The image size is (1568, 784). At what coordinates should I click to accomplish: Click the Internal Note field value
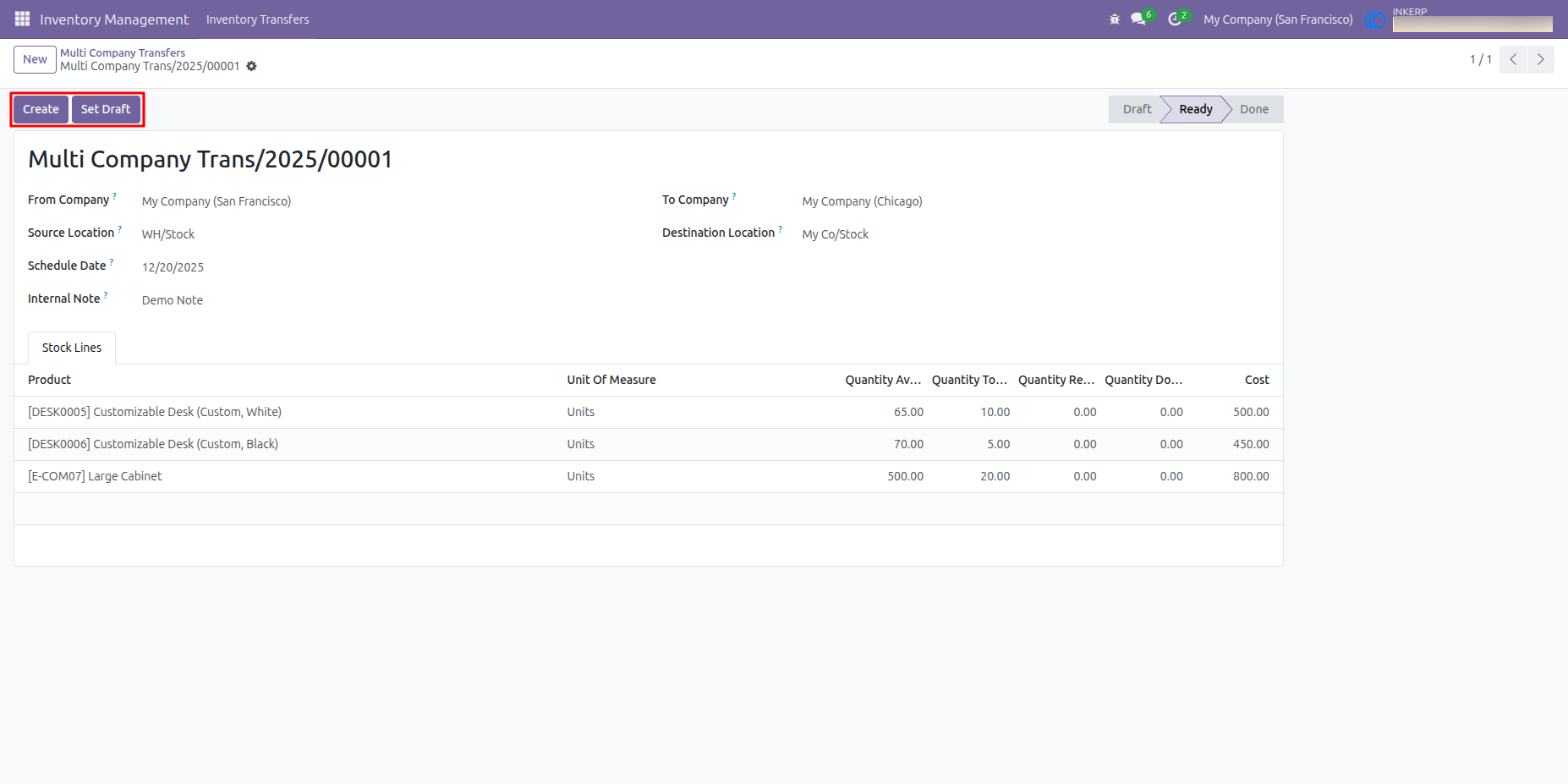(x=173, y=300)
